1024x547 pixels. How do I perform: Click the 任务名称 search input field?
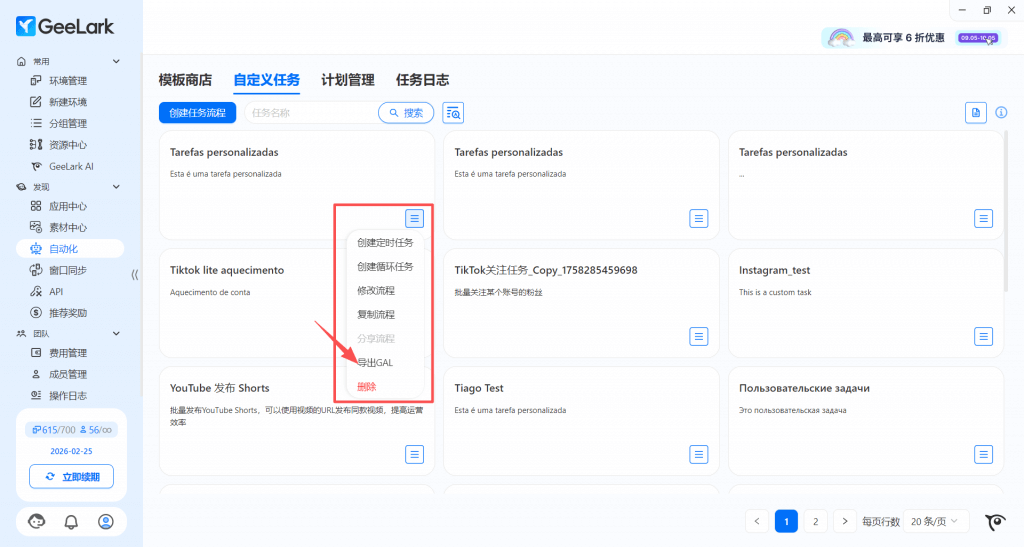310,113
